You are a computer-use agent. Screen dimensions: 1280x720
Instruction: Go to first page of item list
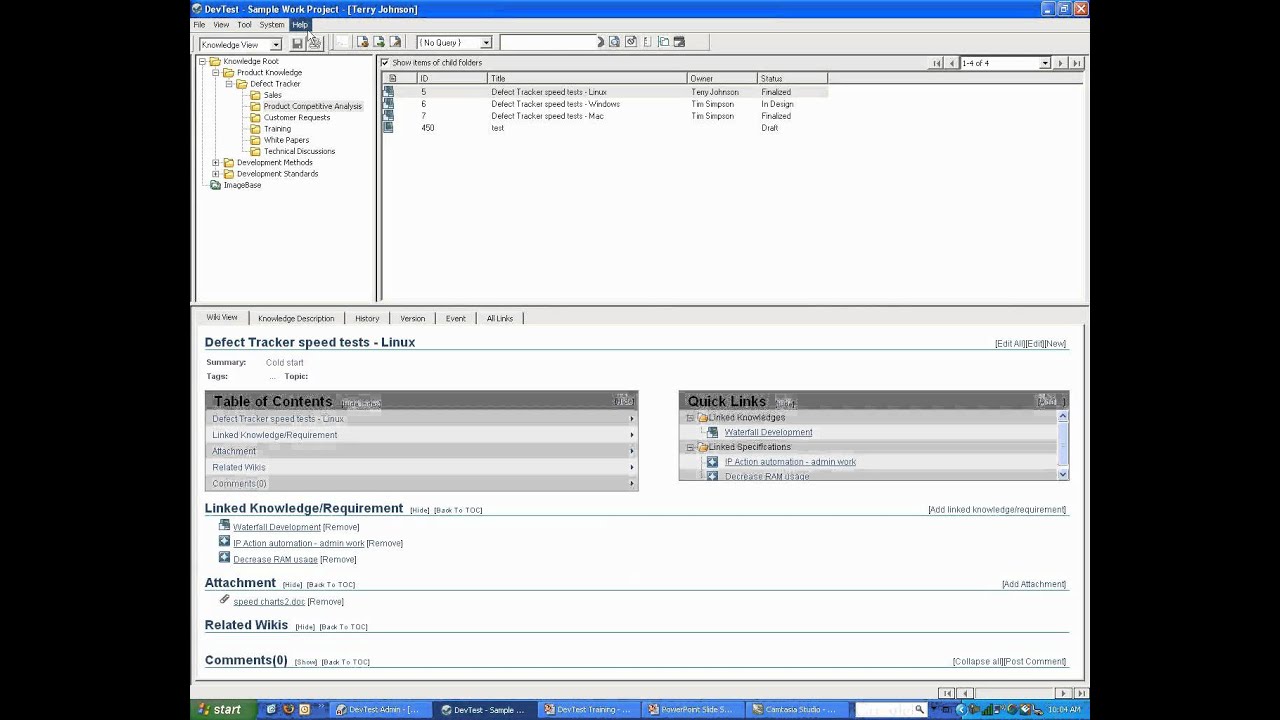tap(937, 63)
